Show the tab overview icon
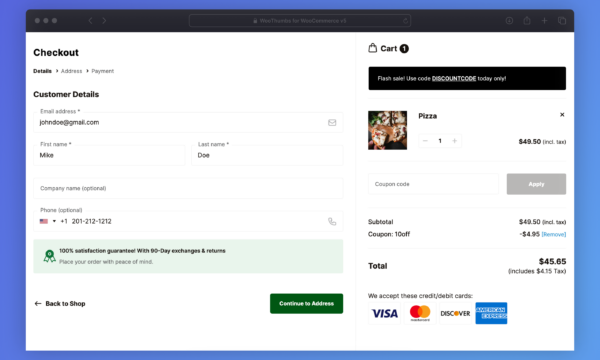Image resolution: width=600 pixels, height=360 pixels. point(562,21)
